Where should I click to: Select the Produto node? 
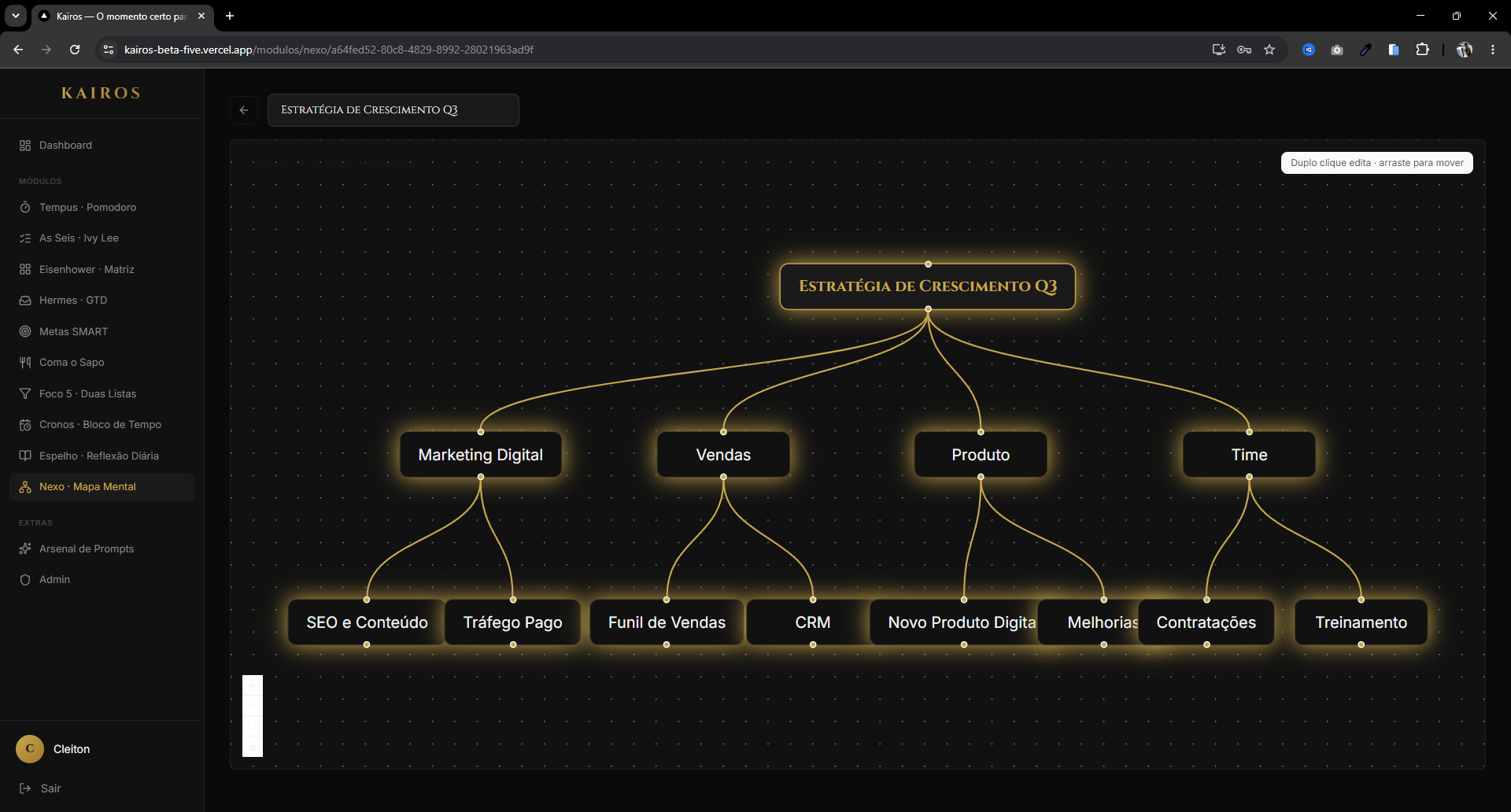tap(981, 455)
